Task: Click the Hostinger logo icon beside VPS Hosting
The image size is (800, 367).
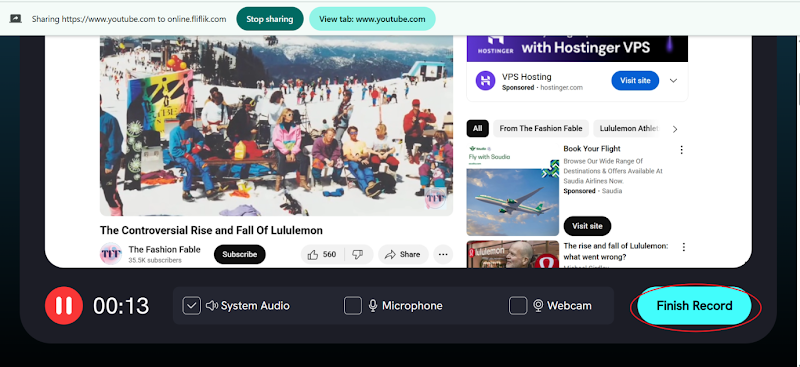Action: (485, 81)
